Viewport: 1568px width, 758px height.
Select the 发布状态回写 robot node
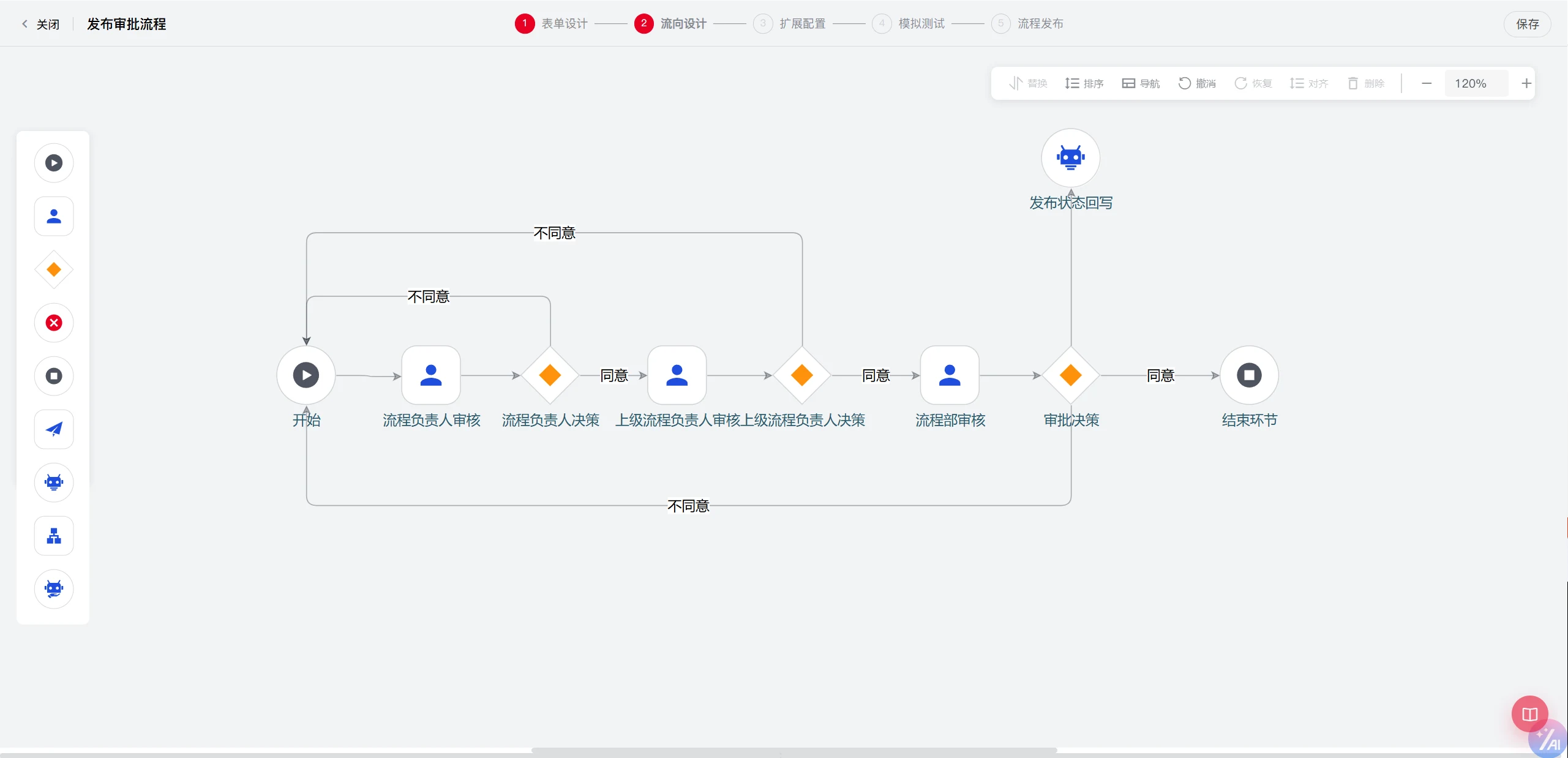click(x=1071, y=158)
